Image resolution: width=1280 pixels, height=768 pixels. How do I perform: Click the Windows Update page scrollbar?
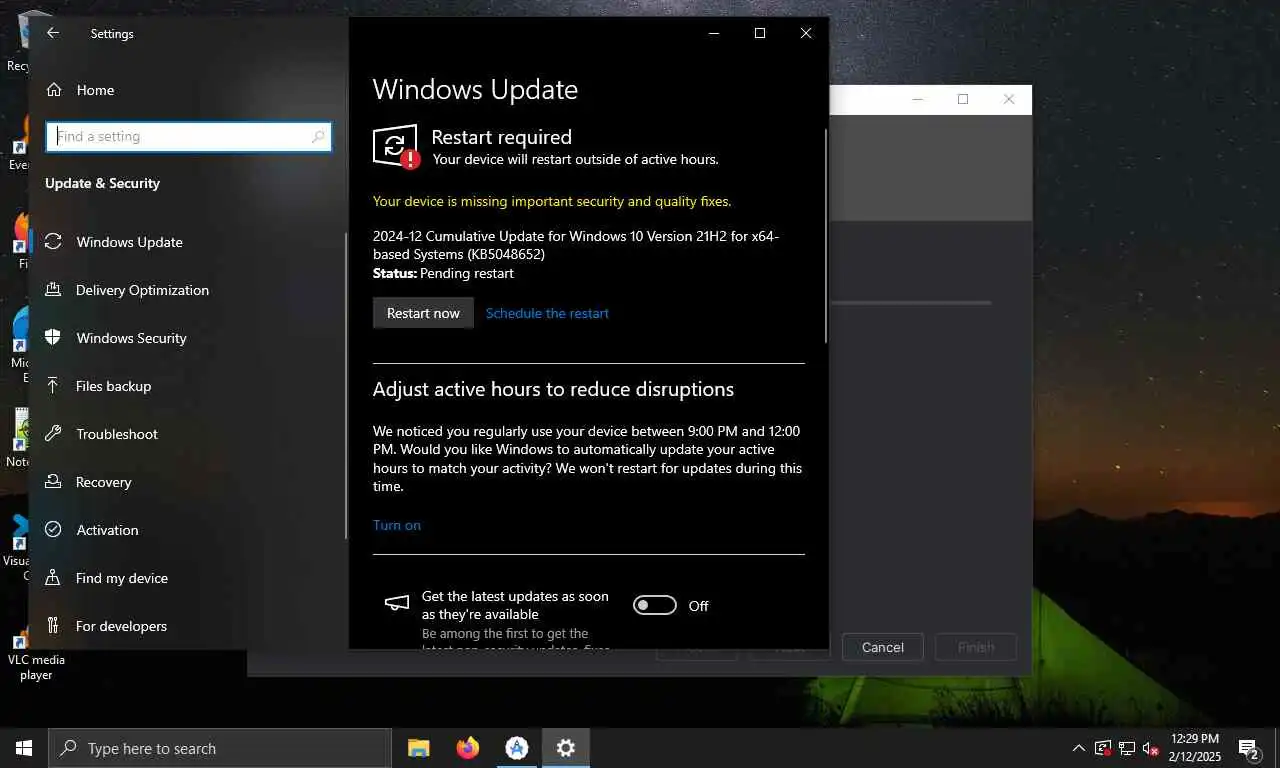pyautogui.click(x=826, y=235)
